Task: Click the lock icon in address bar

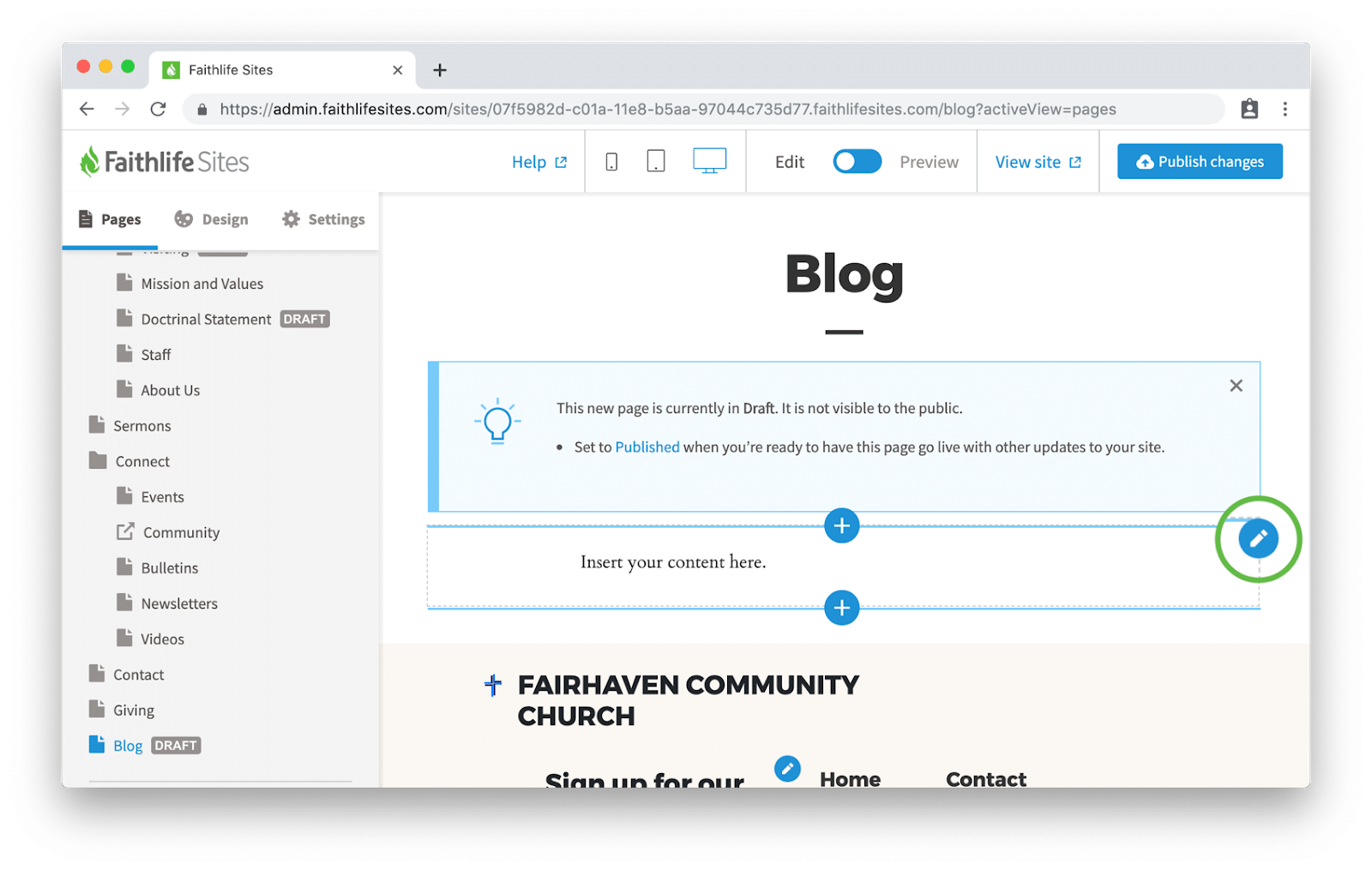Action: click(x=202, y=110)
